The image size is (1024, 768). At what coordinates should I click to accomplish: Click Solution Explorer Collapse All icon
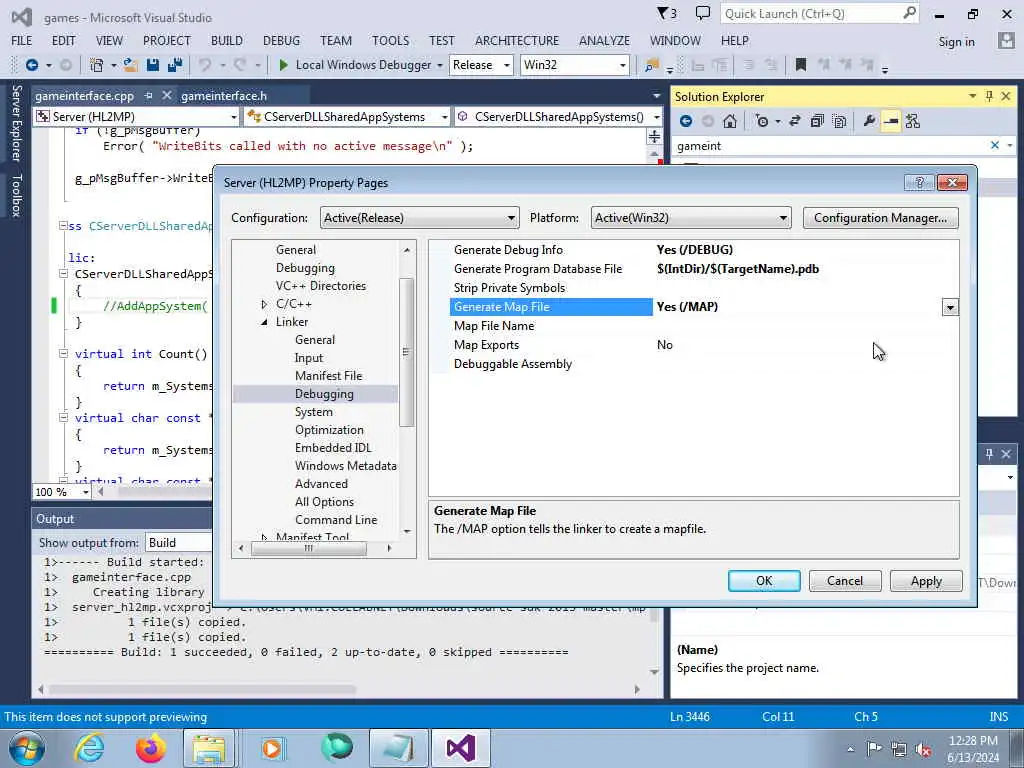[x=817, y=121]
